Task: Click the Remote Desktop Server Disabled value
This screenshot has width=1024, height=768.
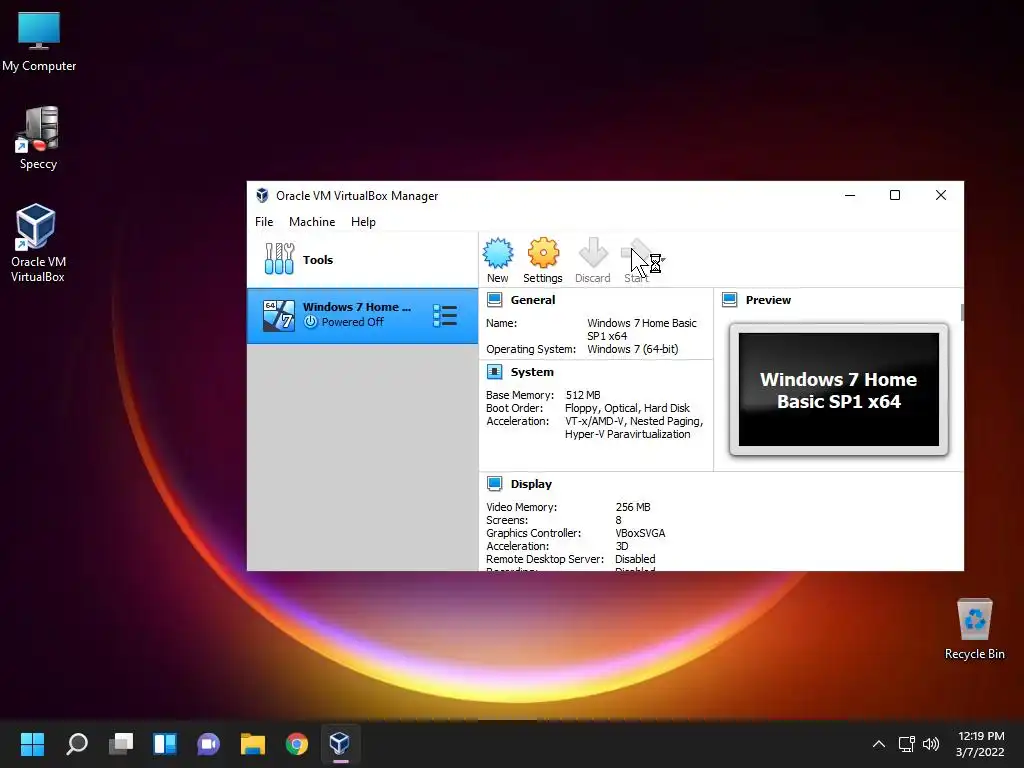Action: 635,559
